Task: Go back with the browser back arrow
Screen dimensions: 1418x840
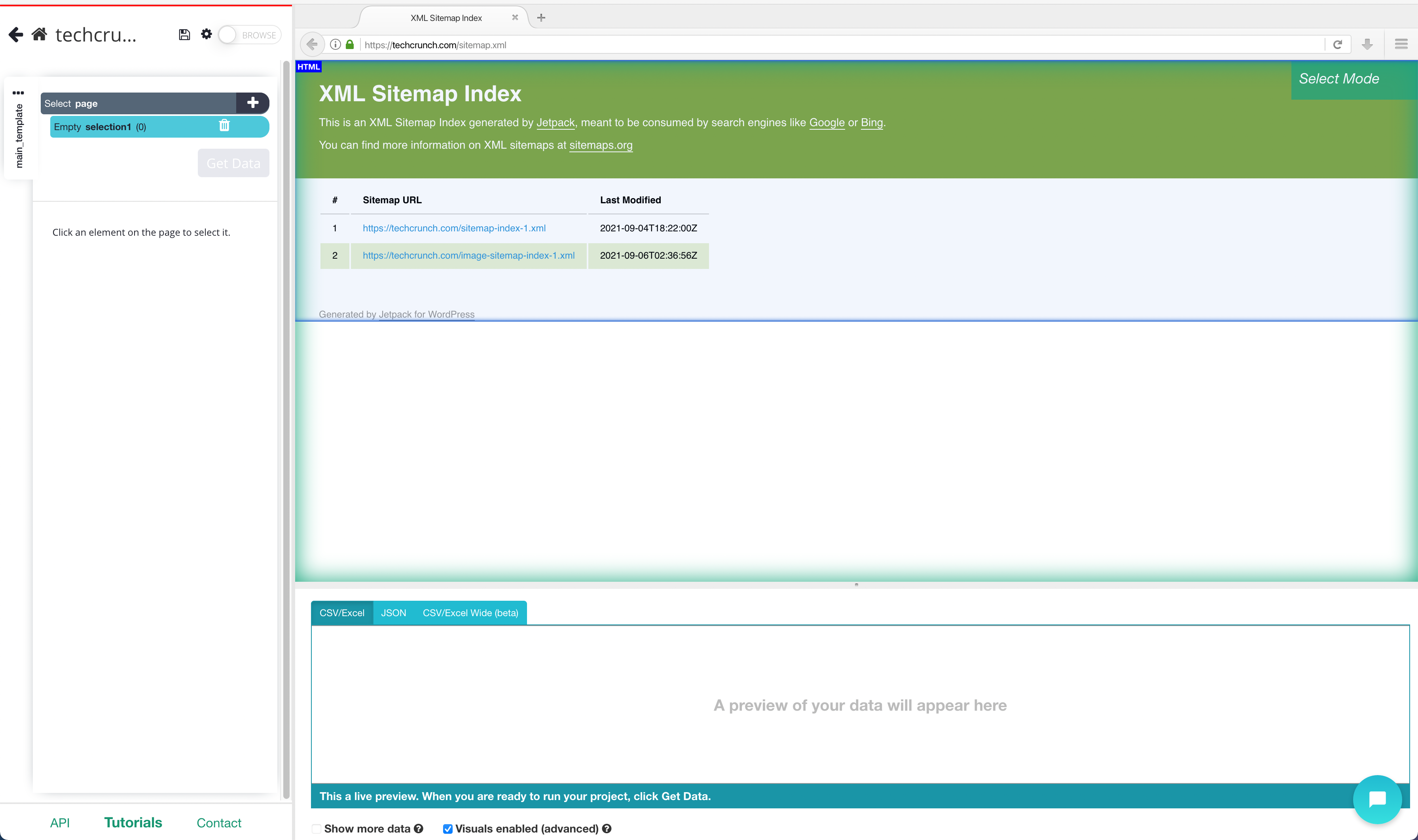Action: click(311, 44)
